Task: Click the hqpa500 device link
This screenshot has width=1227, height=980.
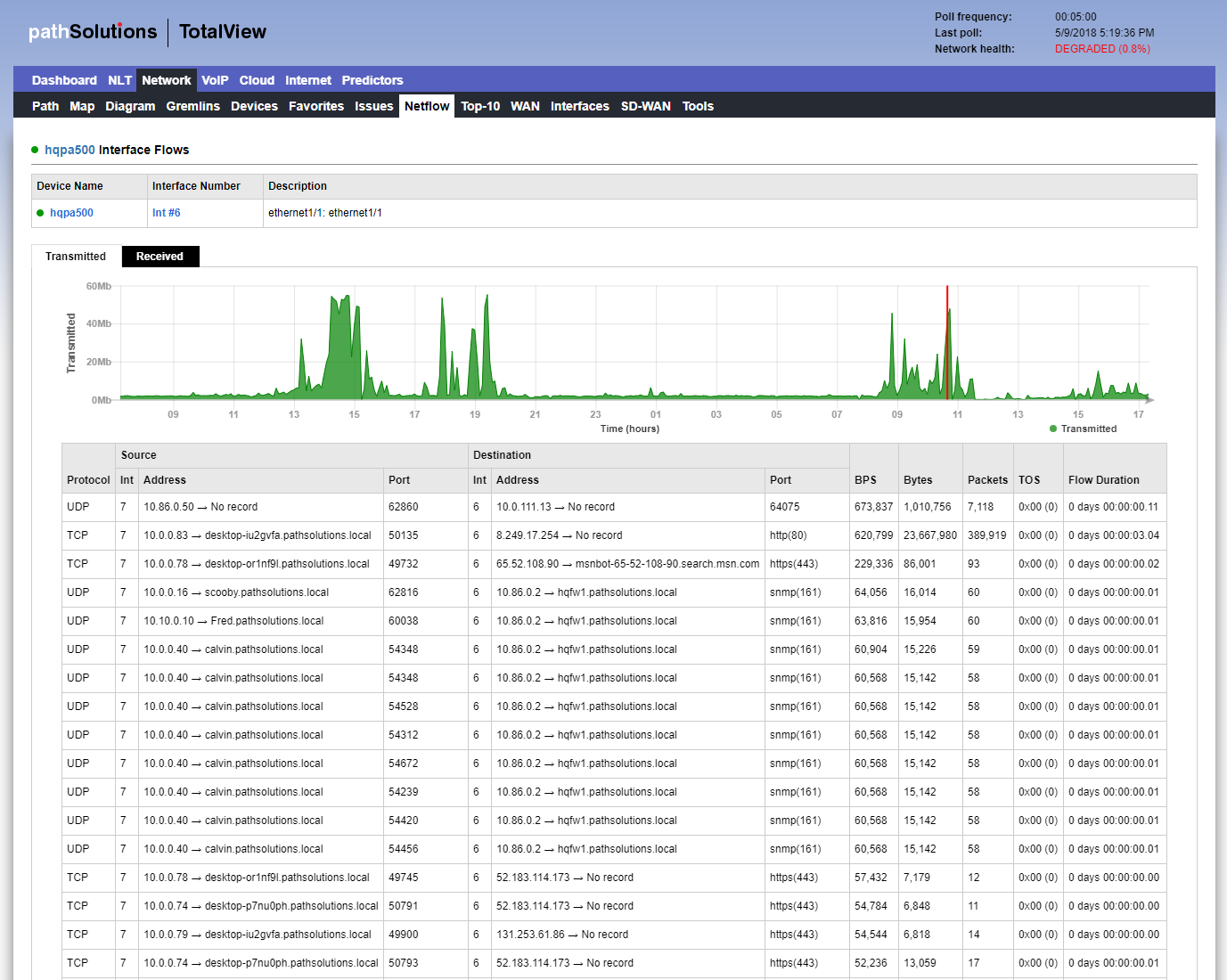Action: coord(71,213)
